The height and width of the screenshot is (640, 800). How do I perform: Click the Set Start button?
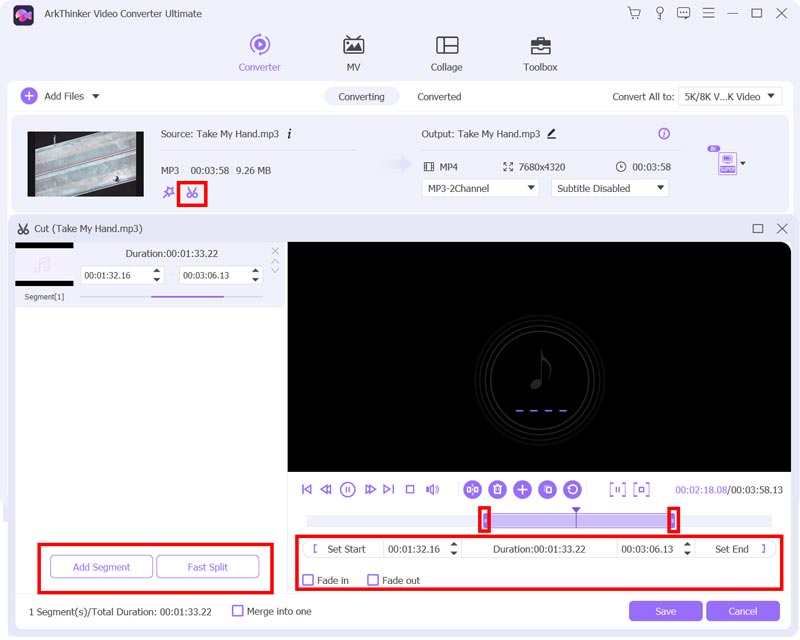pos(341,549)
